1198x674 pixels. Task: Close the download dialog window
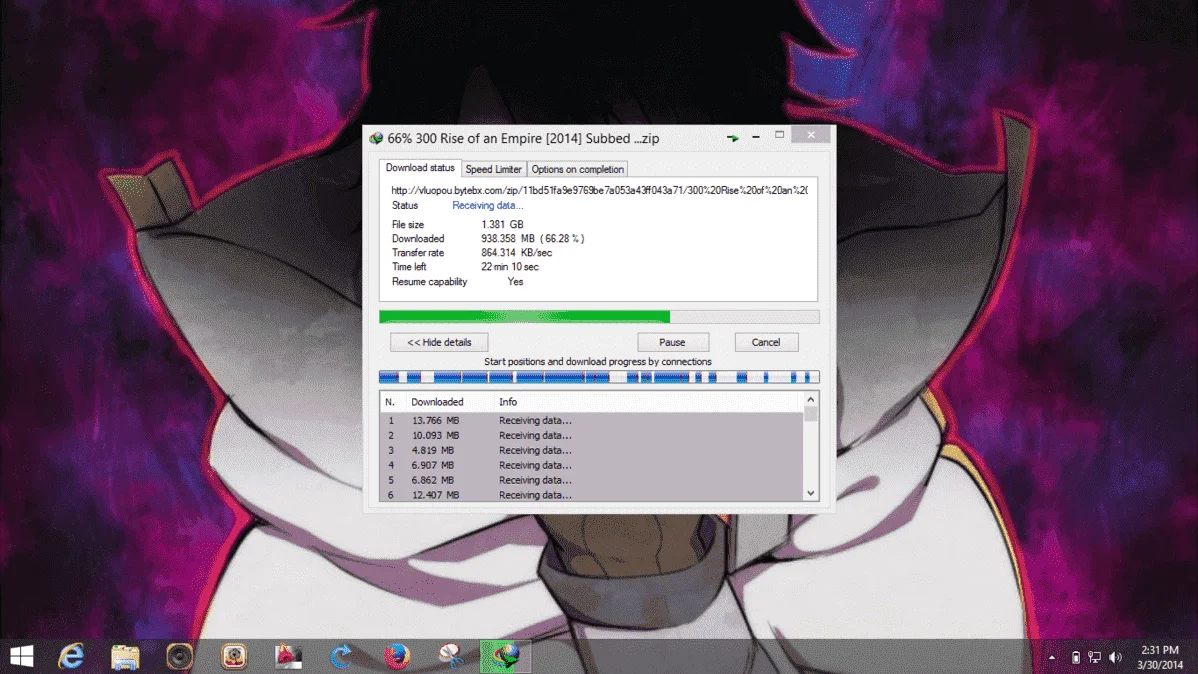[811, 135]
